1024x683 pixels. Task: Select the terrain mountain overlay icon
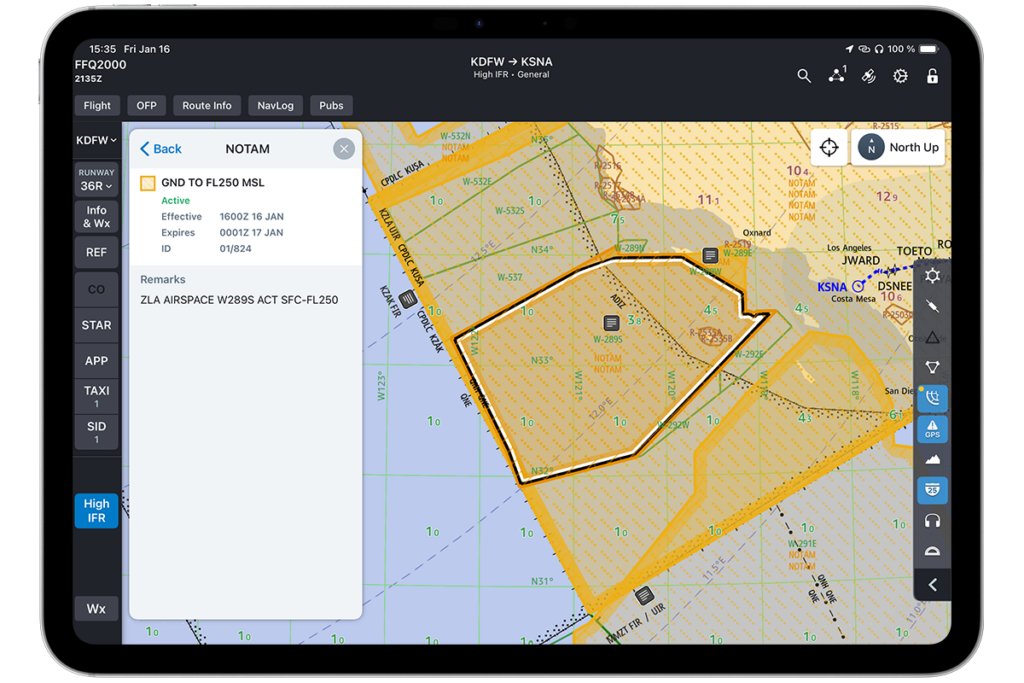[932, 459]
